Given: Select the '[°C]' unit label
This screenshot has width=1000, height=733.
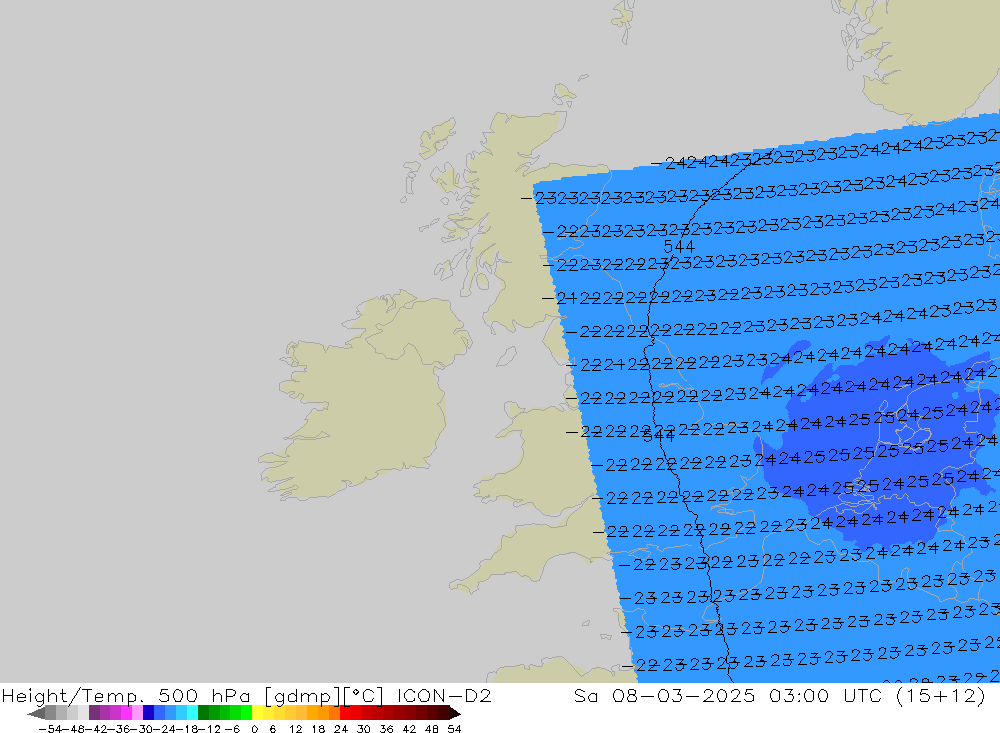Looking at the screenshot, I should [363, 696].
